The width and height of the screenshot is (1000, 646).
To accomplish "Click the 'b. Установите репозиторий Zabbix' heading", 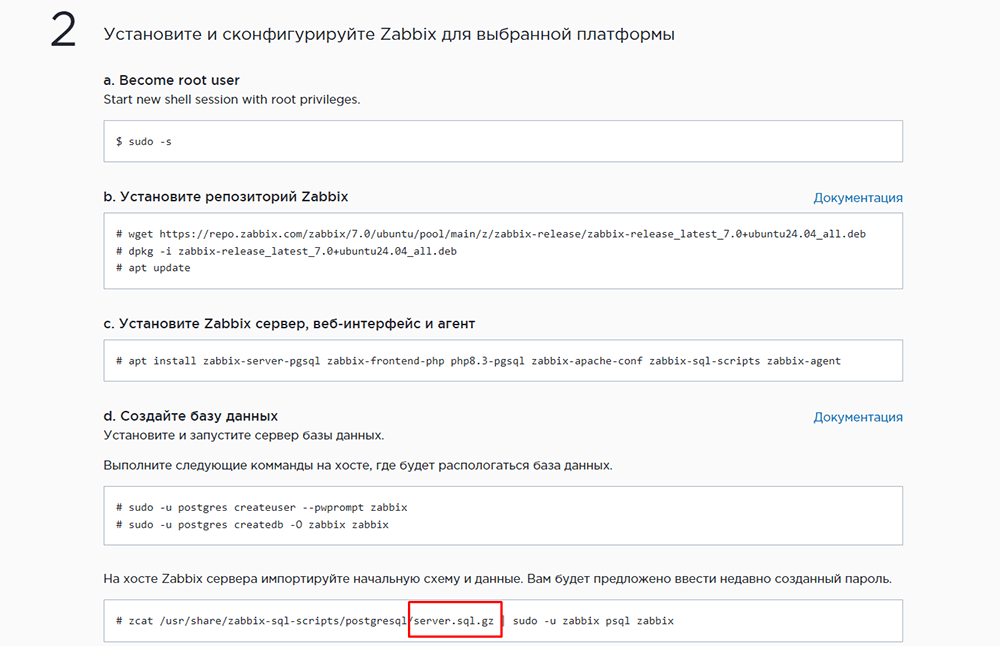I will pyautogui.click(x=226, y=196).
